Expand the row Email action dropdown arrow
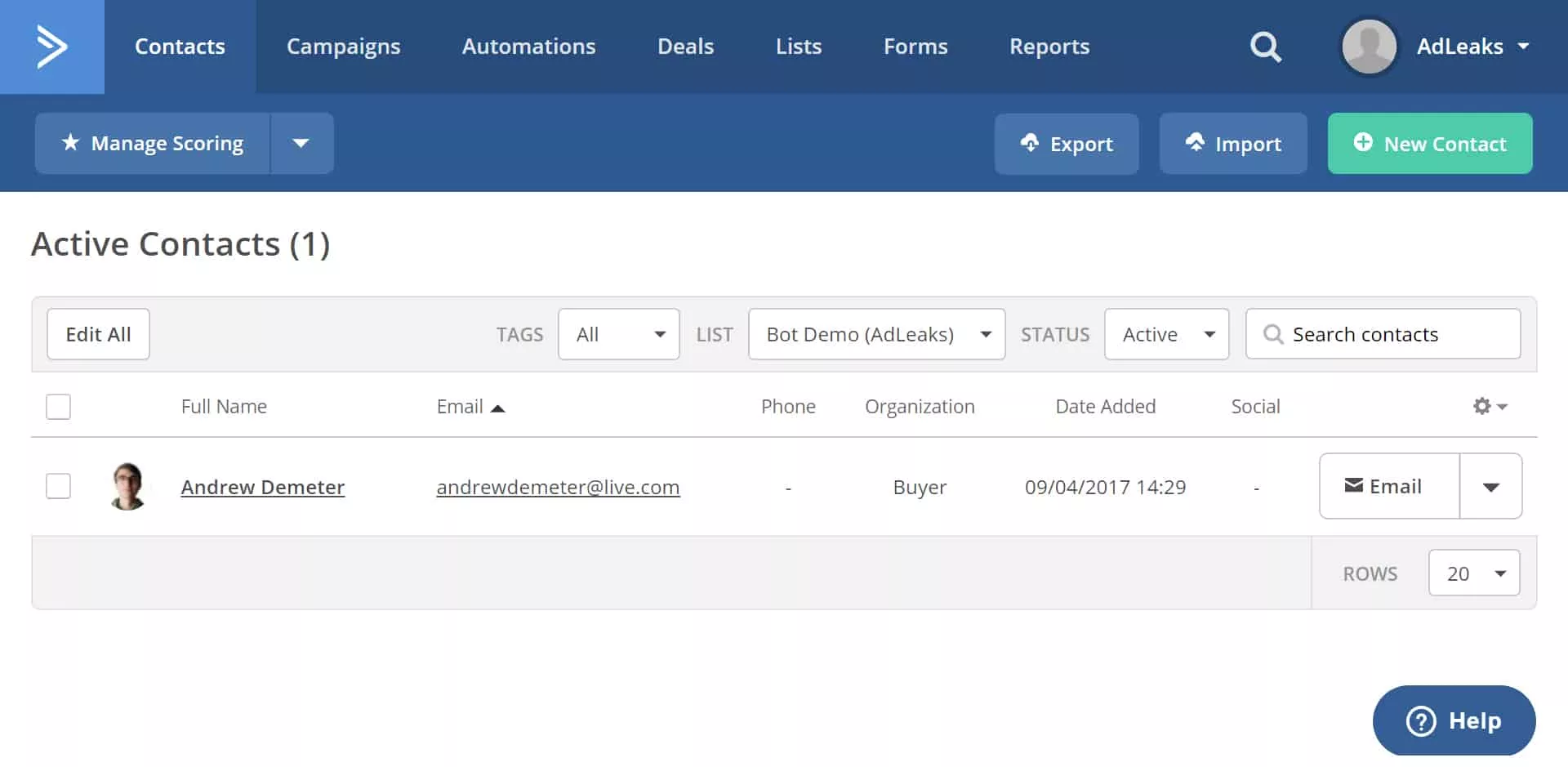Image resolution: width=1568 pixels, height=767 pixels. (x=1490, y=486)
